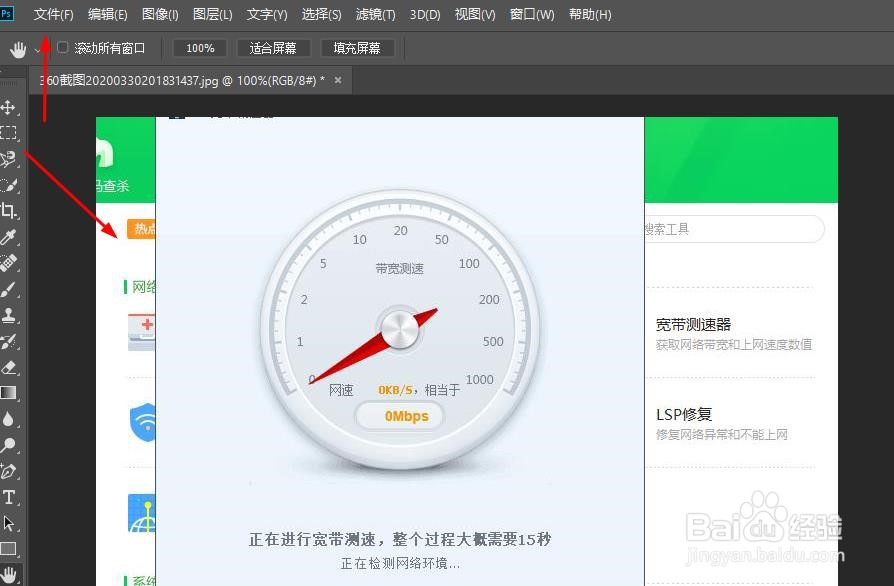Click the 100% zoom value field

pos(199,47)
